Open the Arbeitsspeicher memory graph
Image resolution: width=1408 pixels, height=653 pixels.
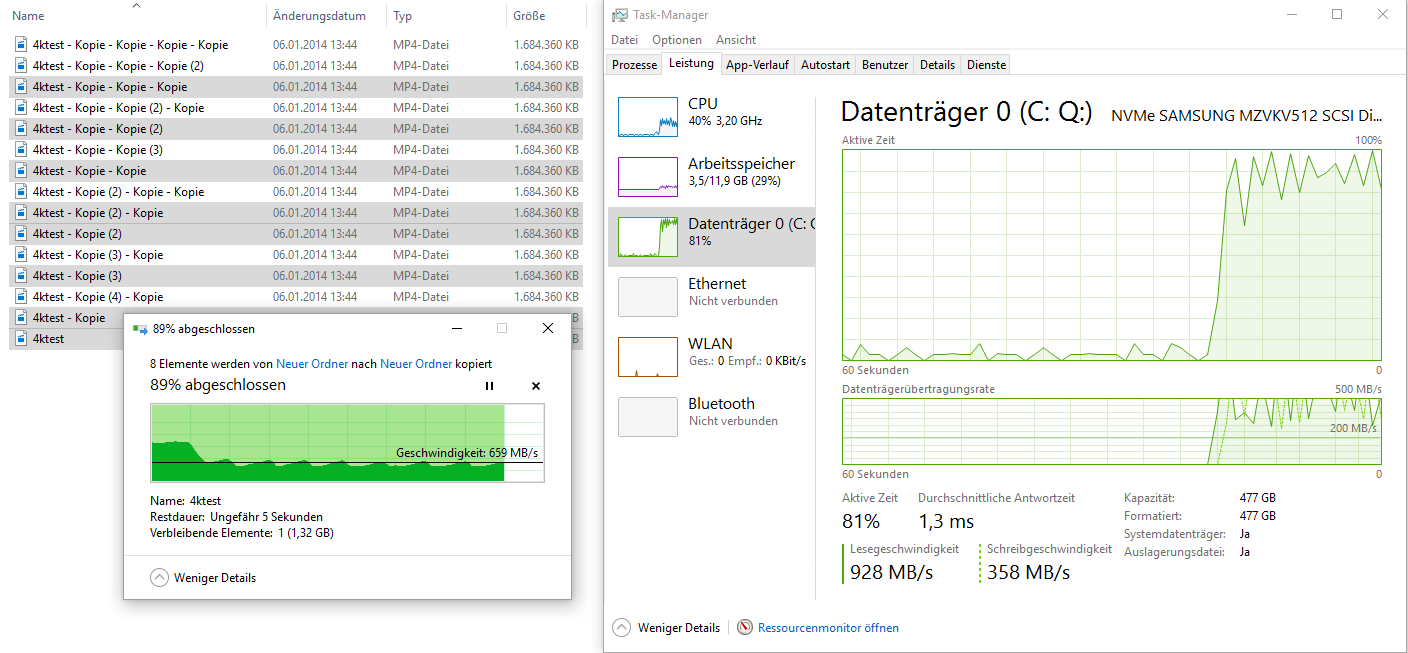[x=648, y=176]
